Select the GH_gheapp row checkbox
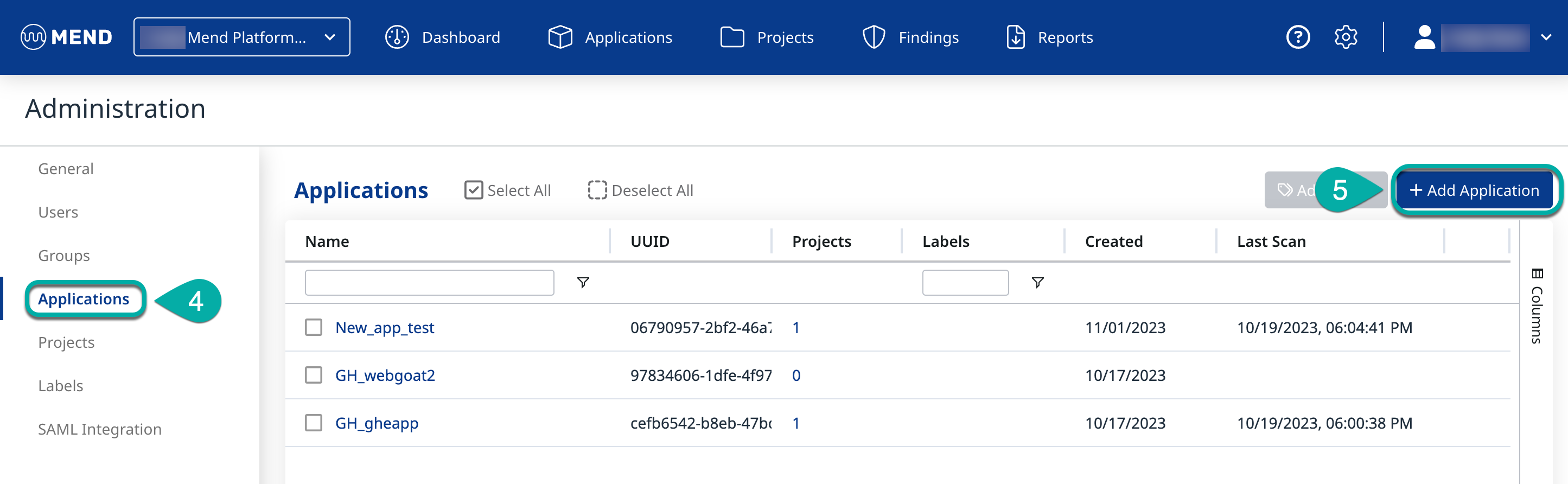The image size is (1568, 484). (x=314, y=423)
